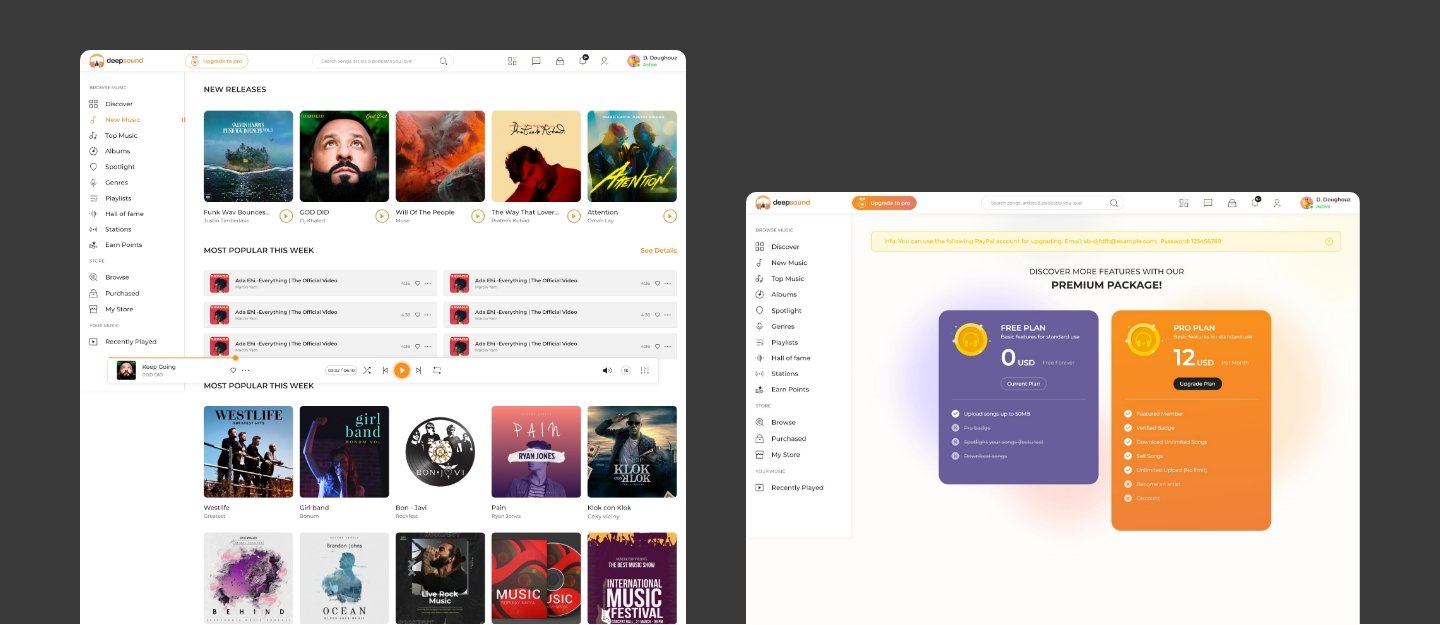Open Recently Played in the New Releases window sidebar
This screenshot has height=625, width=1440.
(122, 342)
